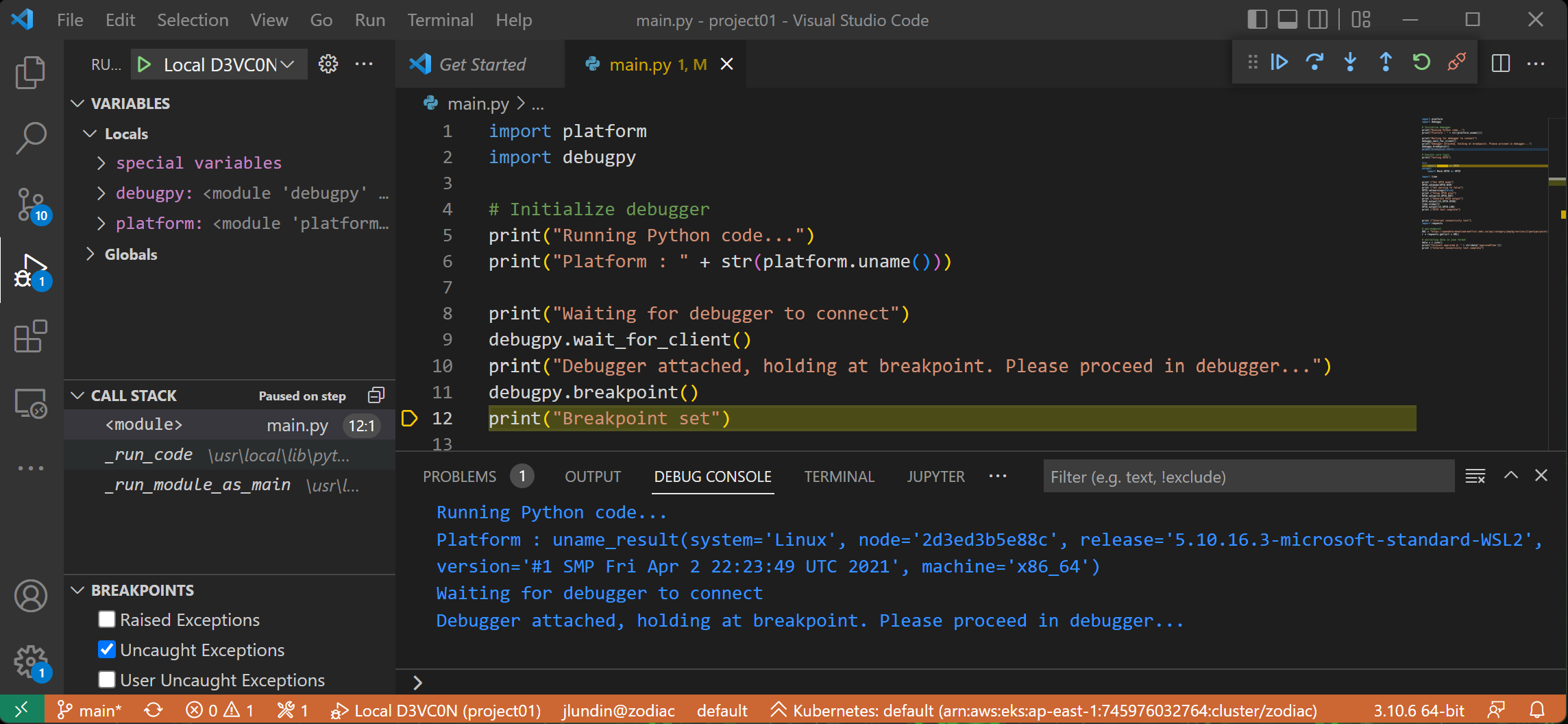1568x724 pixels.
Task: Open the Terminal menu
Action: click(x=440, y=21)
